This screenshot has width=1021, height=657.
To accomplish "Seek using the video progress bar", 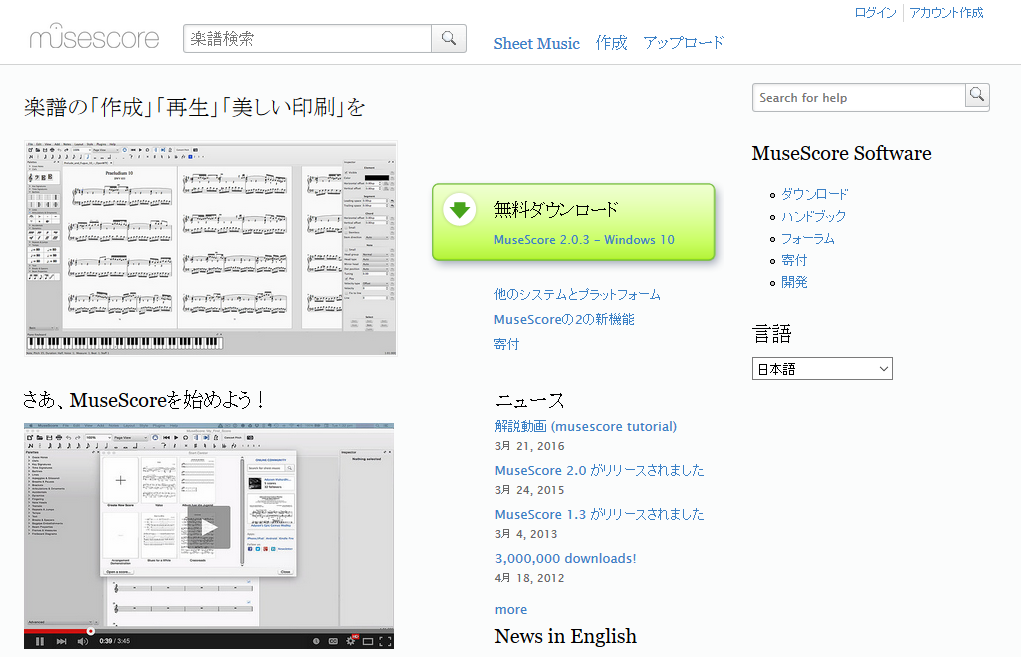I will pyautogui.click(x=208, y=631).
